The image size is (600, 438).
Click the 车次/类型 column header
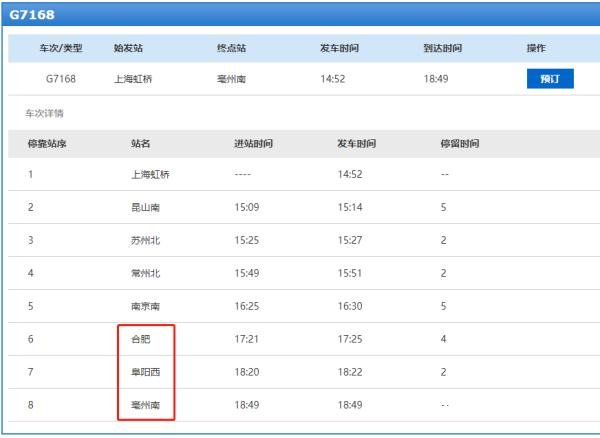point(60,48)
